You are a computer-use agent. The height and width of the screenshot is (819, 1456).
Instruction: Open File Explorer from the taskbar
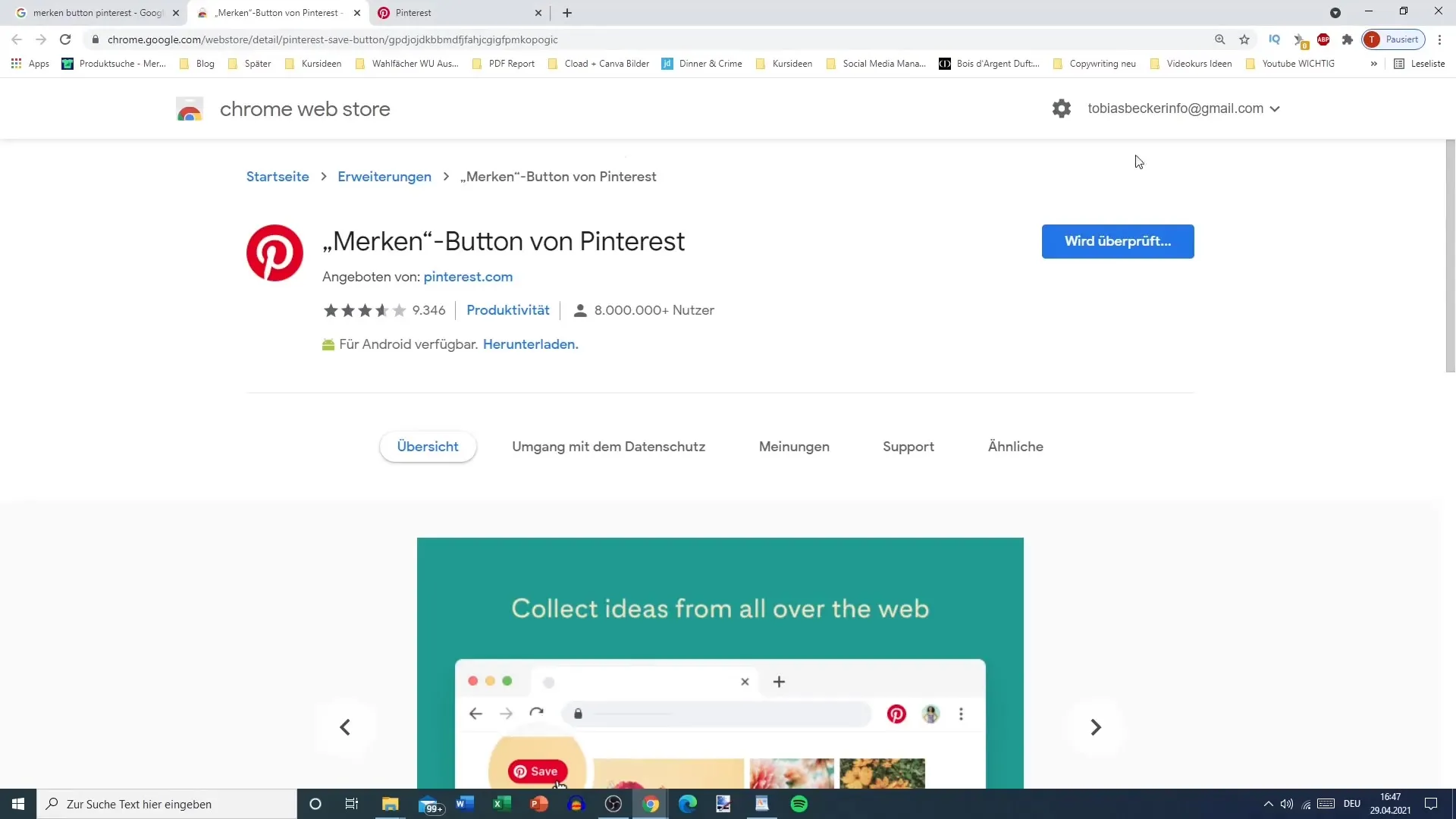pos(391,804)
